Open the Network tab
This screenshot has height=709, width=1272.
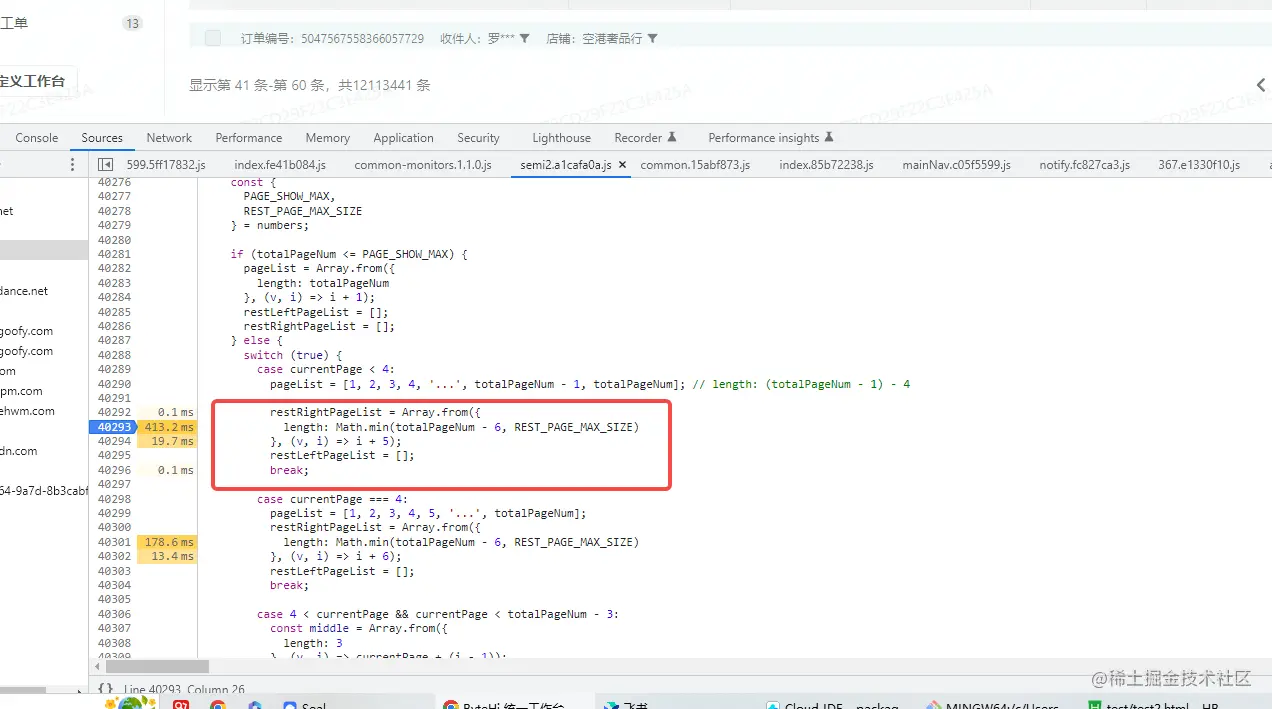[169, 138]
